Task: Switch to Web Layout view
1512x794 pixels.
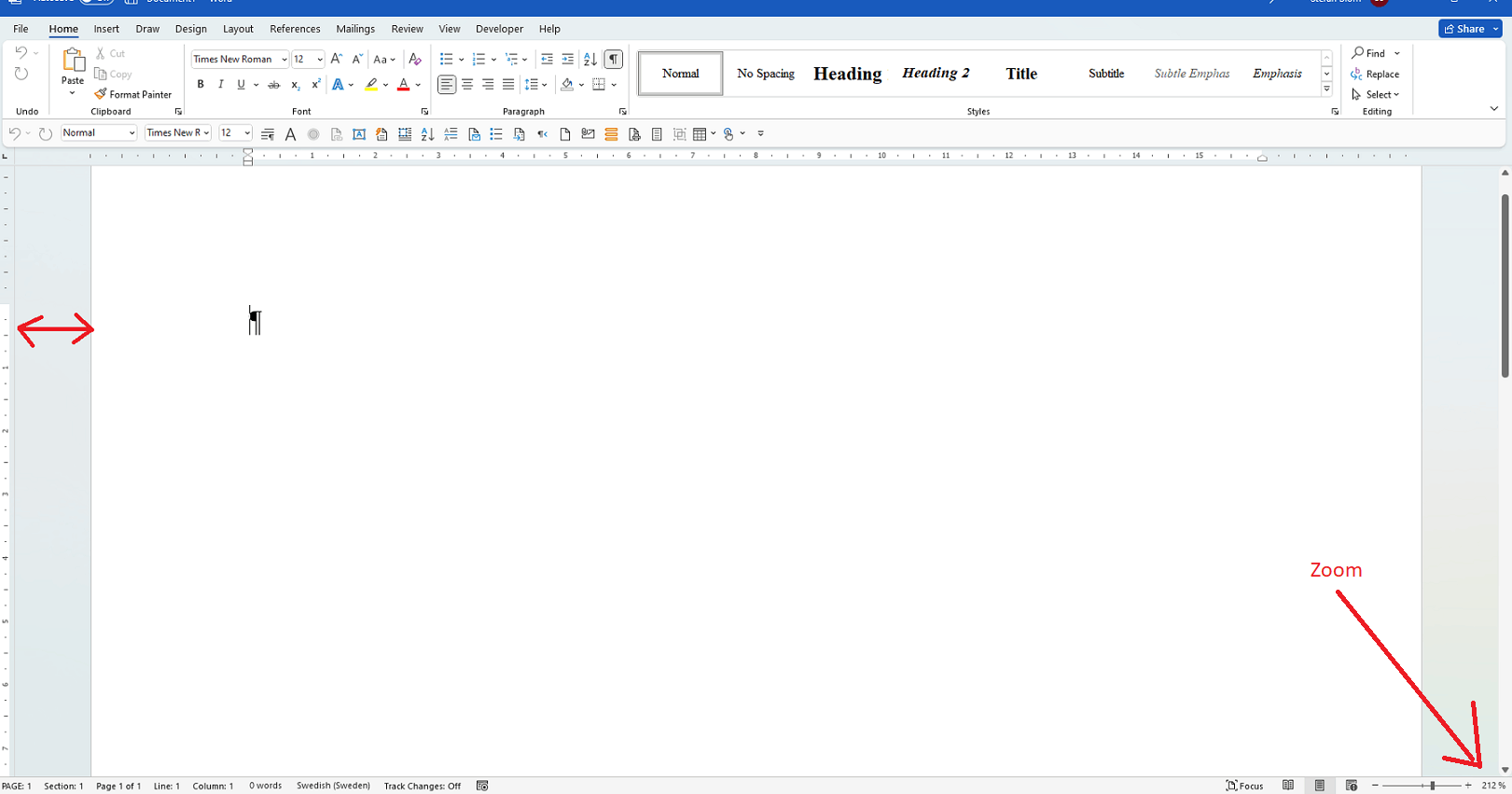Action: pyautogui.click(x=1351, y=786)
